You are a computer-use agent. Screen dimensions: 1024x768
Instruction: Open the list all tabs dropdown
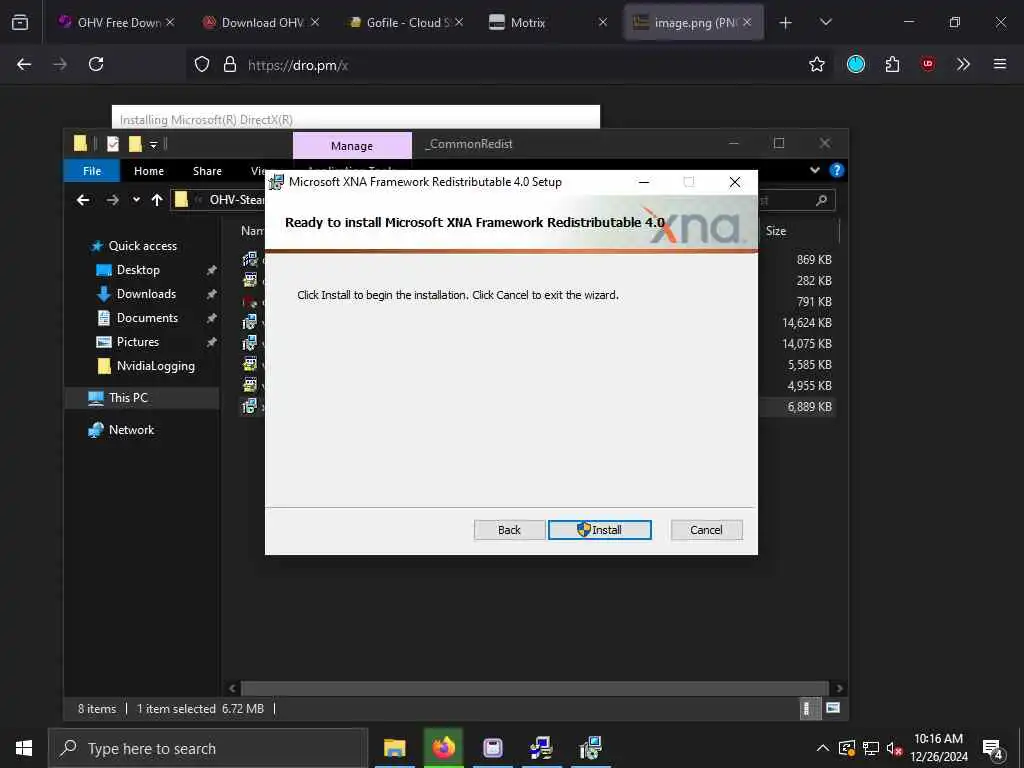pos(825,23)
